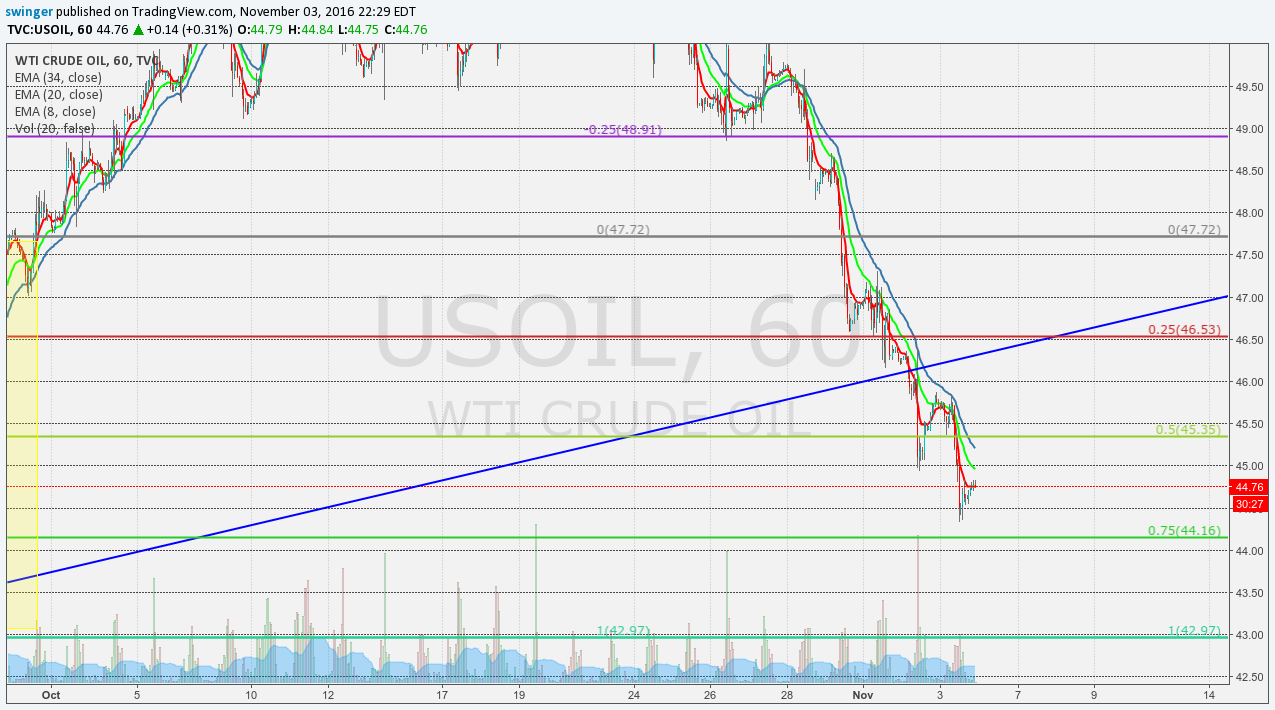Click the red current price tag "44.76"
The height and width of the screenshot is (710, 1275).
pos(1250,487)
